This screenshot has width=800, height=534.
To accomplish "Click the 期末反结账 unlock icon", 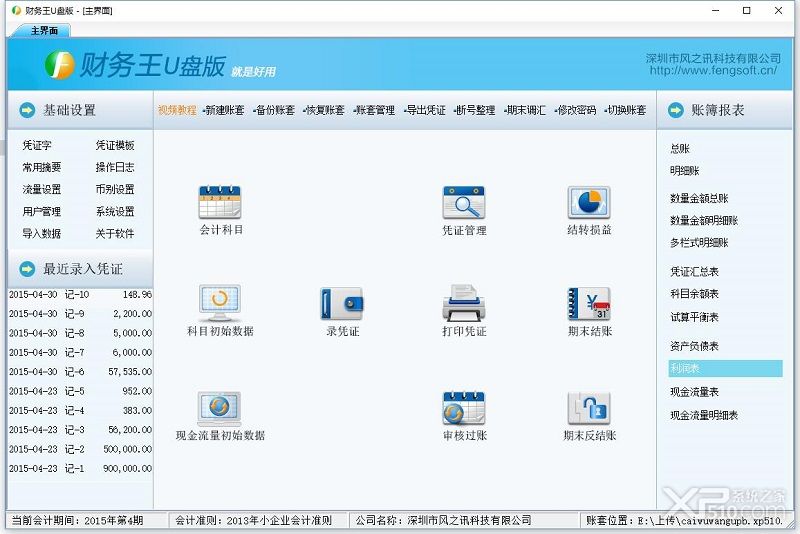I will pyautogui.click(x=589, y=409).
